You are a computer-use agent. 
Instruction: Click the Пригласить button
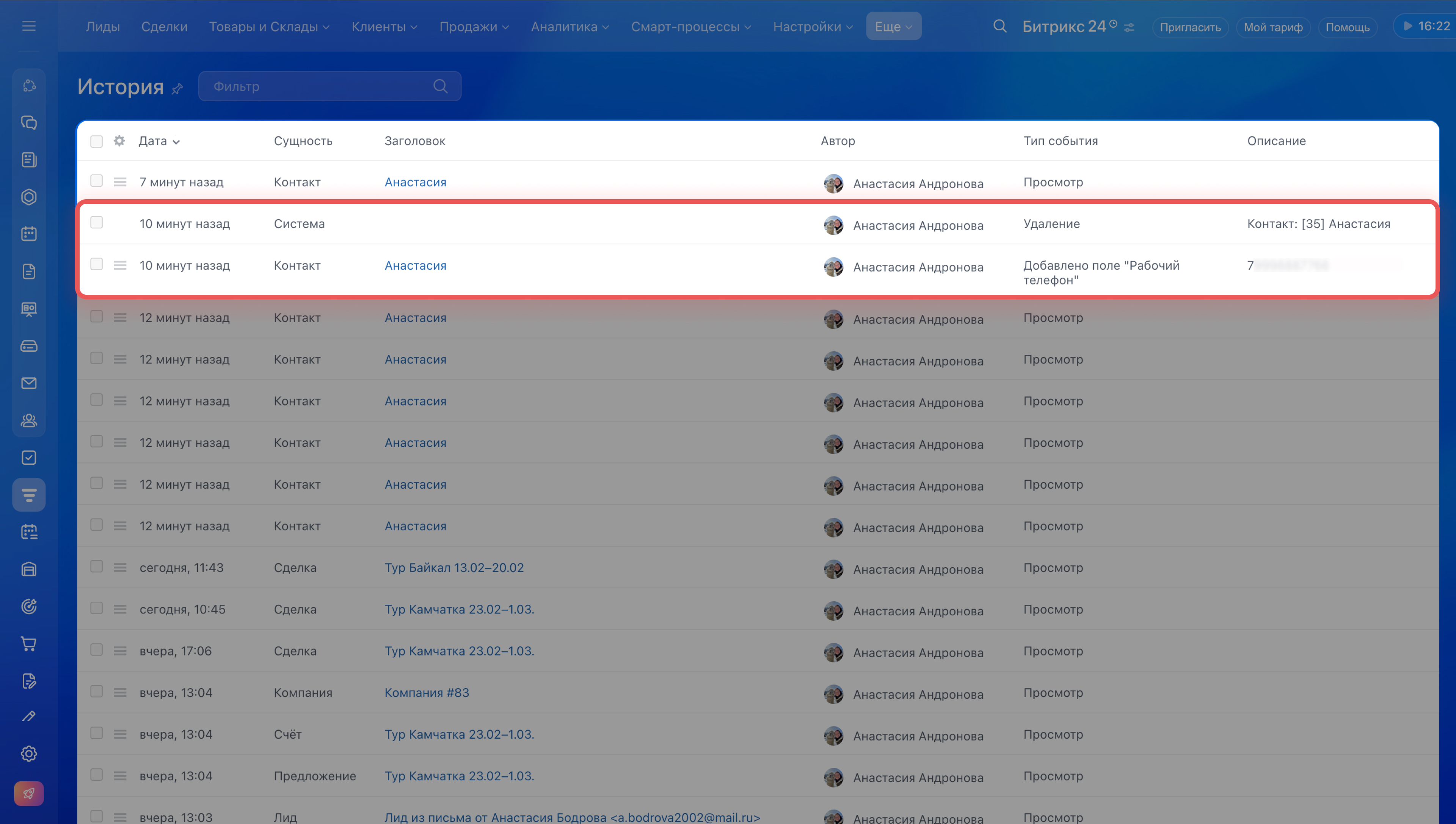coord(1190,27)
